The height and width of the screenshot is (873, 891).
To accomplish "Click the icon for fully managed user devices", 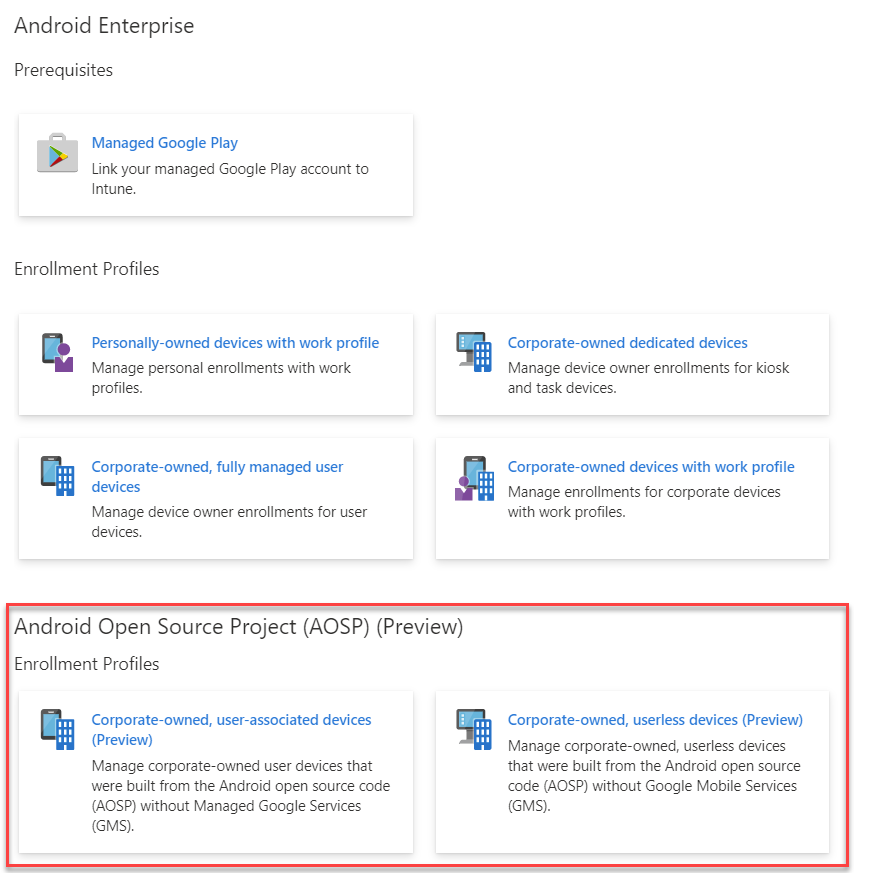I will (x=58, y=477).
